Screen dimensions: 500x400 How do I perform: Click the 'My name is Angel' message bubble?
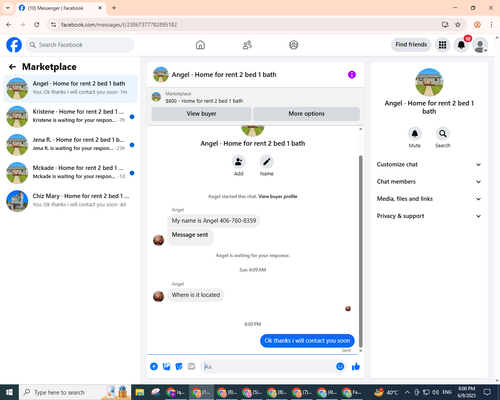click(214, 221)
